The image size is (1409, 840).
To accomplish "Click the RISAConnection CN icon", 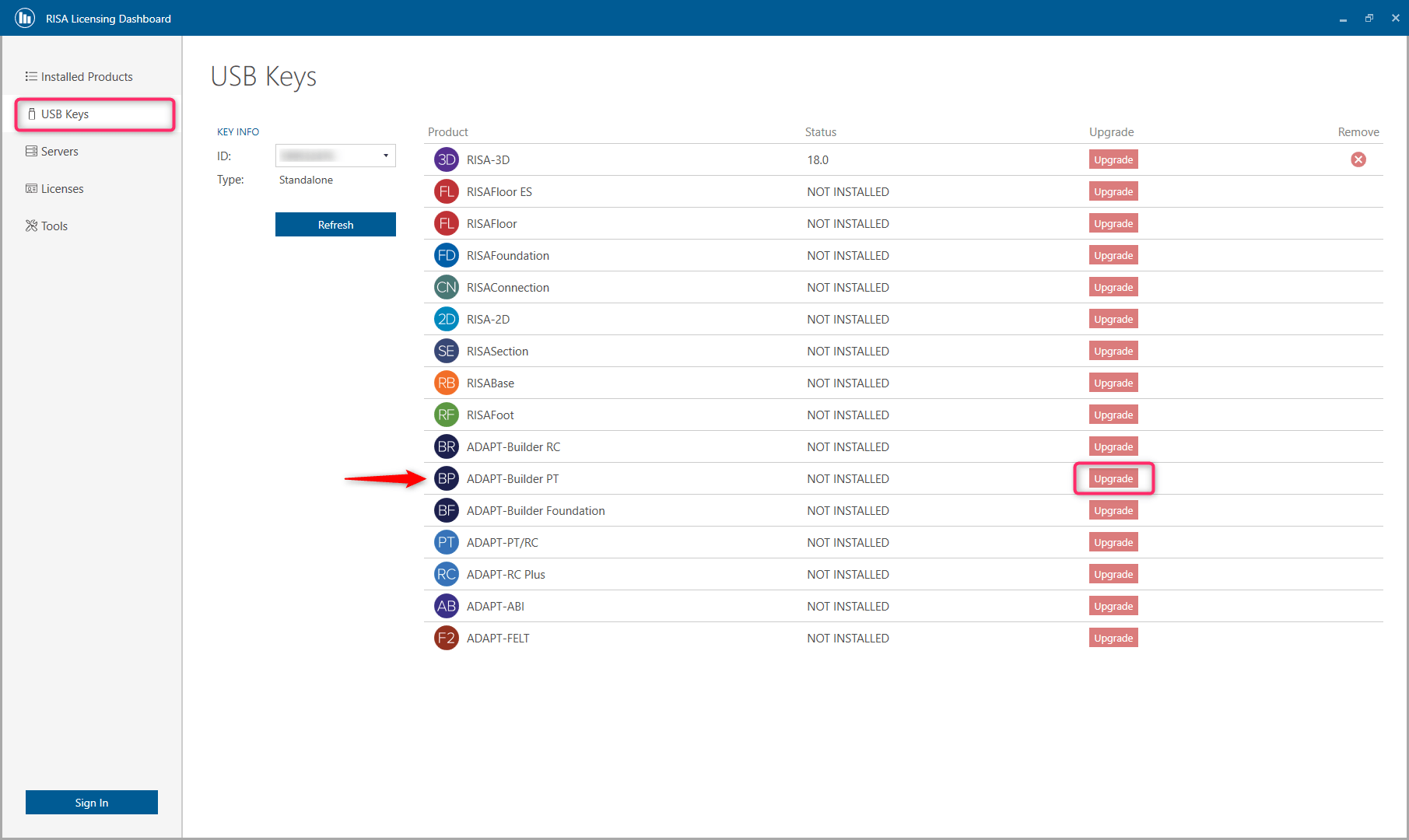I will point(446,287).
